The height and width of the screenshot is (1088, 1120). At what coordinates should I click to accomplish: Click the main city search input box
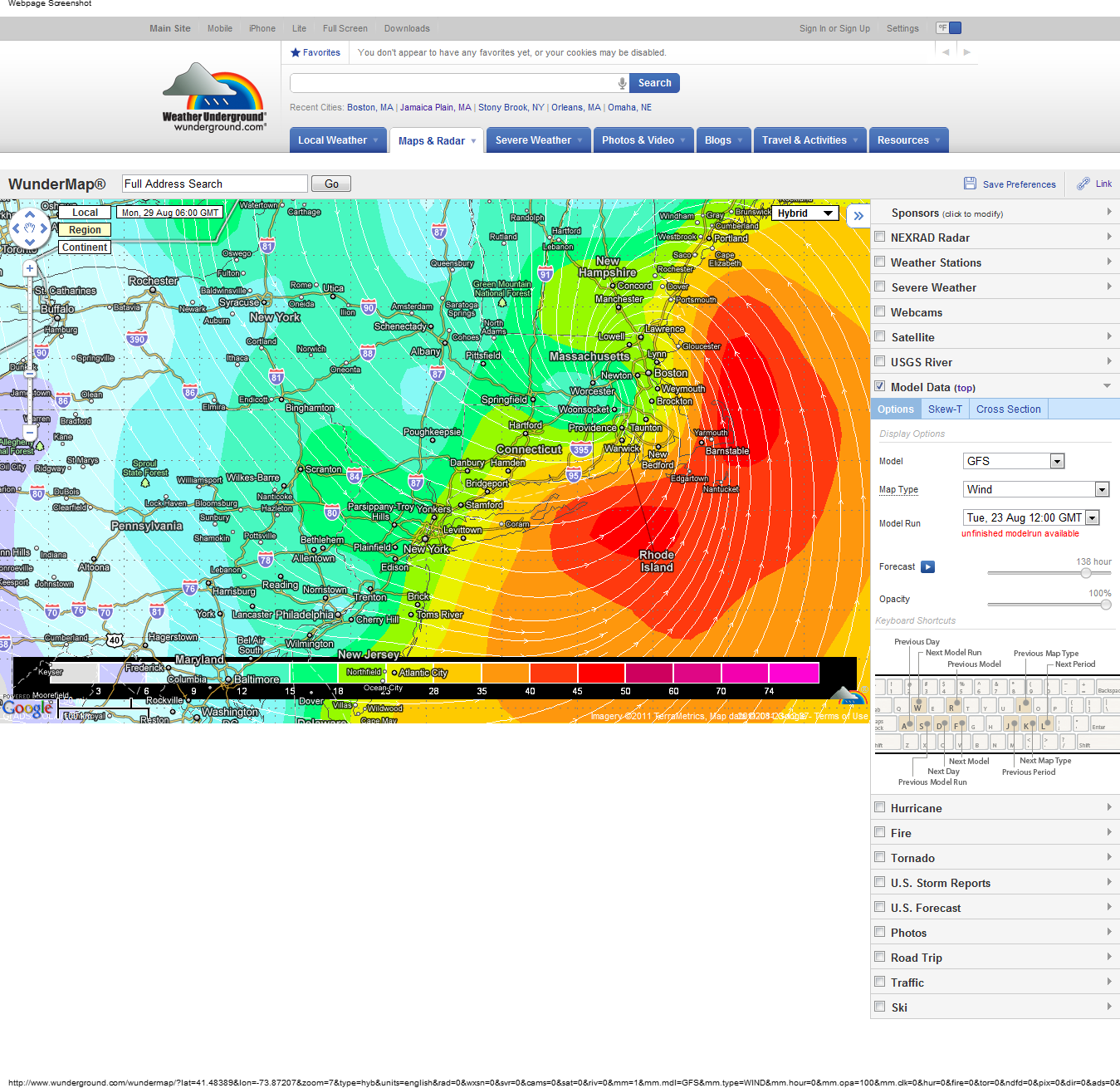453,83
